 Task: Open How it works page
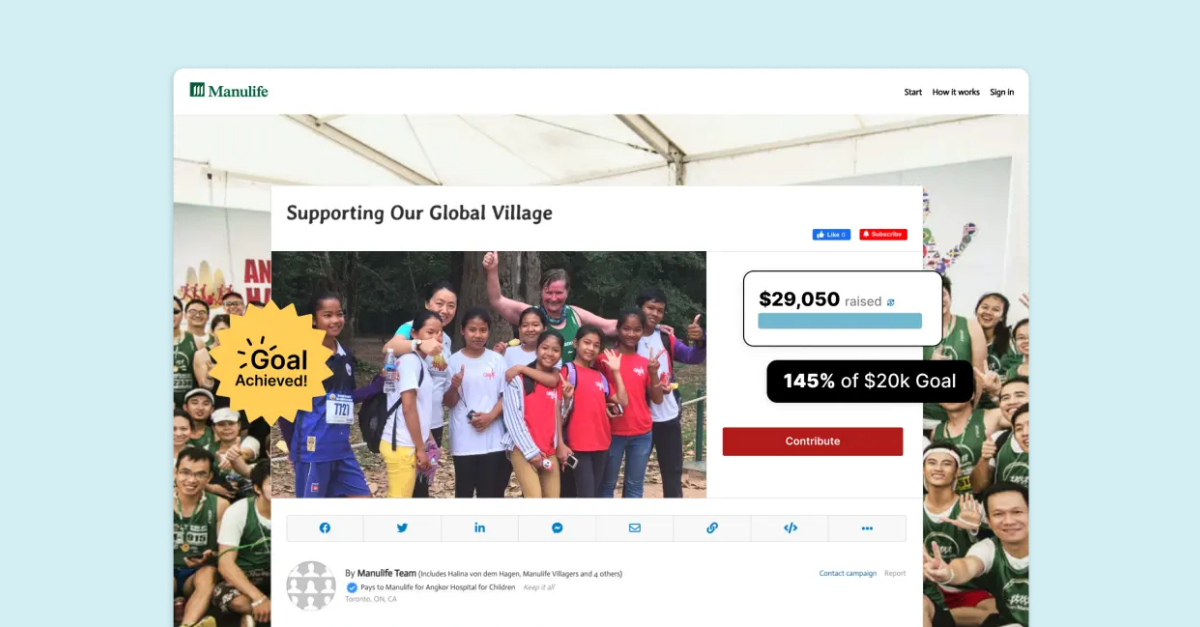(956, 92)
